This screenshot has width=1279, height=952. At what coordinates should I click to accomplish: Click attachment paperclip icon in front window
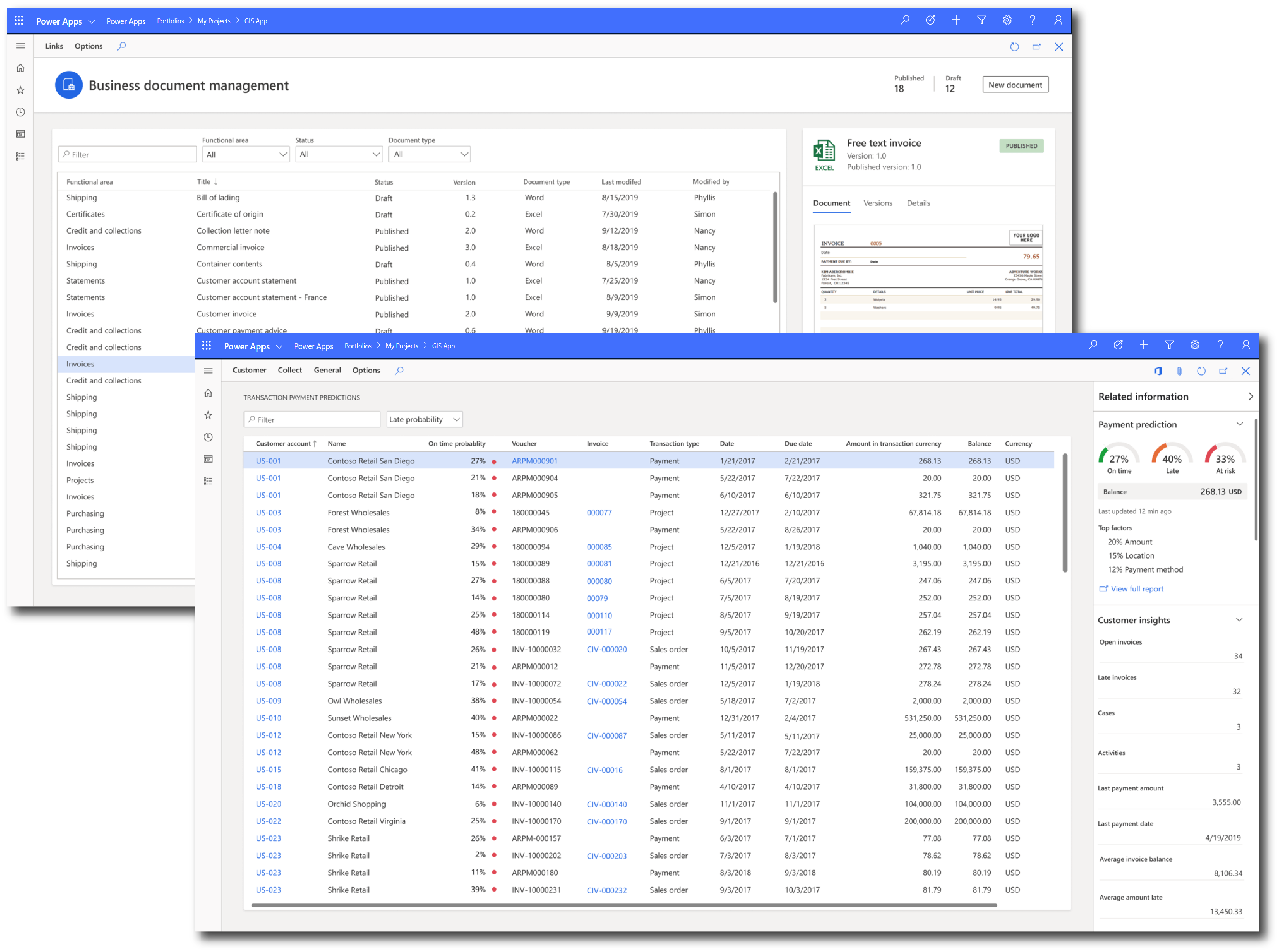click(1179, 371)
